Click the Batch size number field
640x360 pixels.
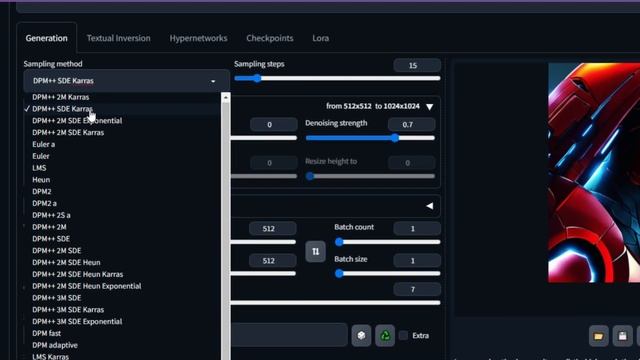coord(417,260)
